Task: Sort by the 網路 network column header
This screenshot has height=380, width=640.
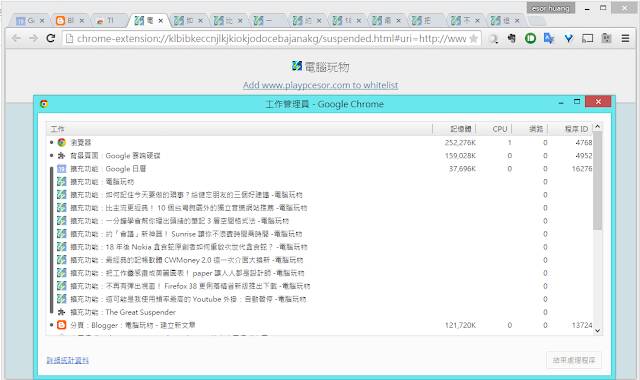Action: 530,129
